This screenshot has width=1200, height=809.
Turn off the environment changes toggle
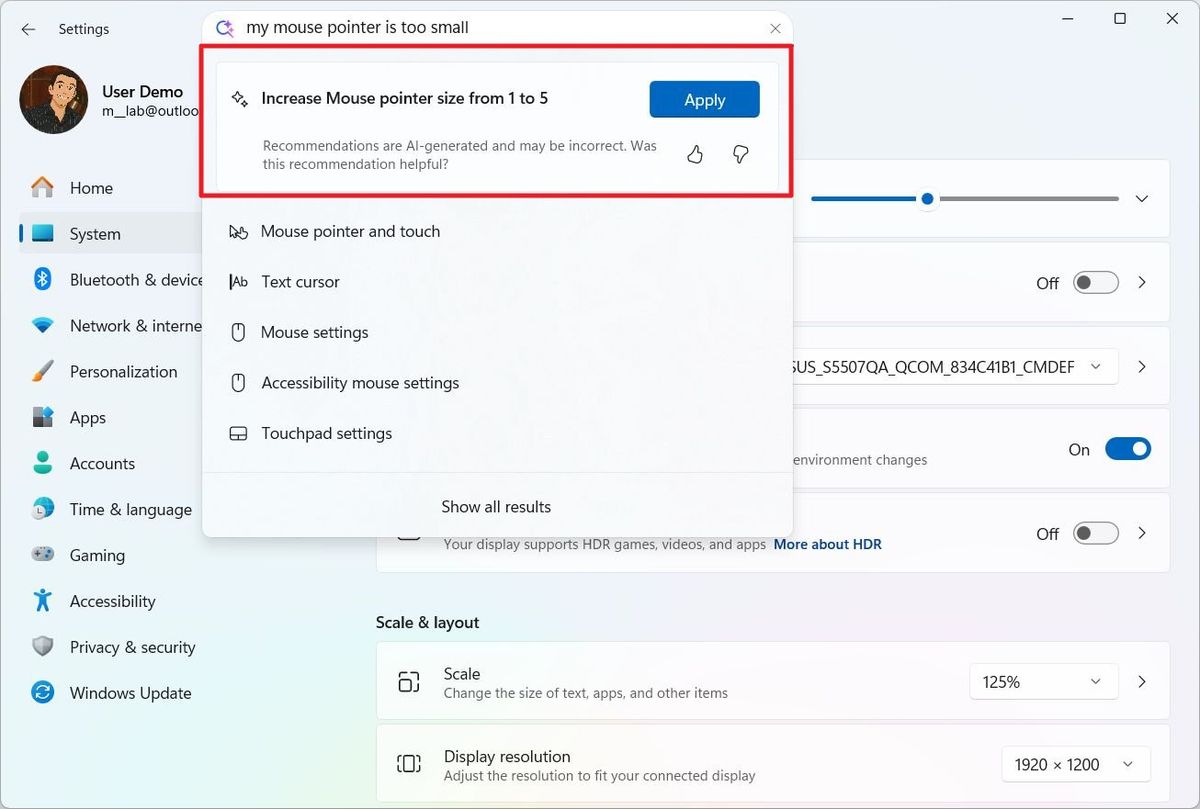coord(1128,449)
